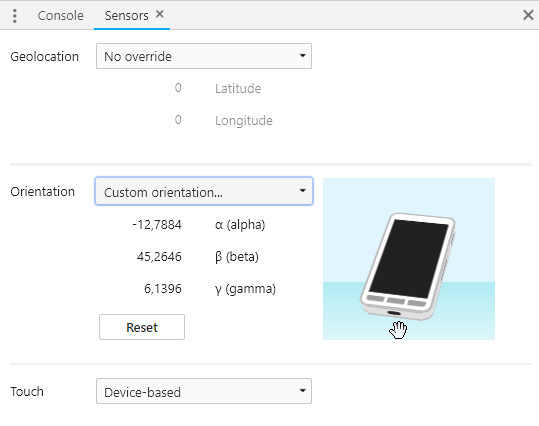Click the Longitude input field
The height and width of the screenshot is (426, 539).
click(141, 120)
